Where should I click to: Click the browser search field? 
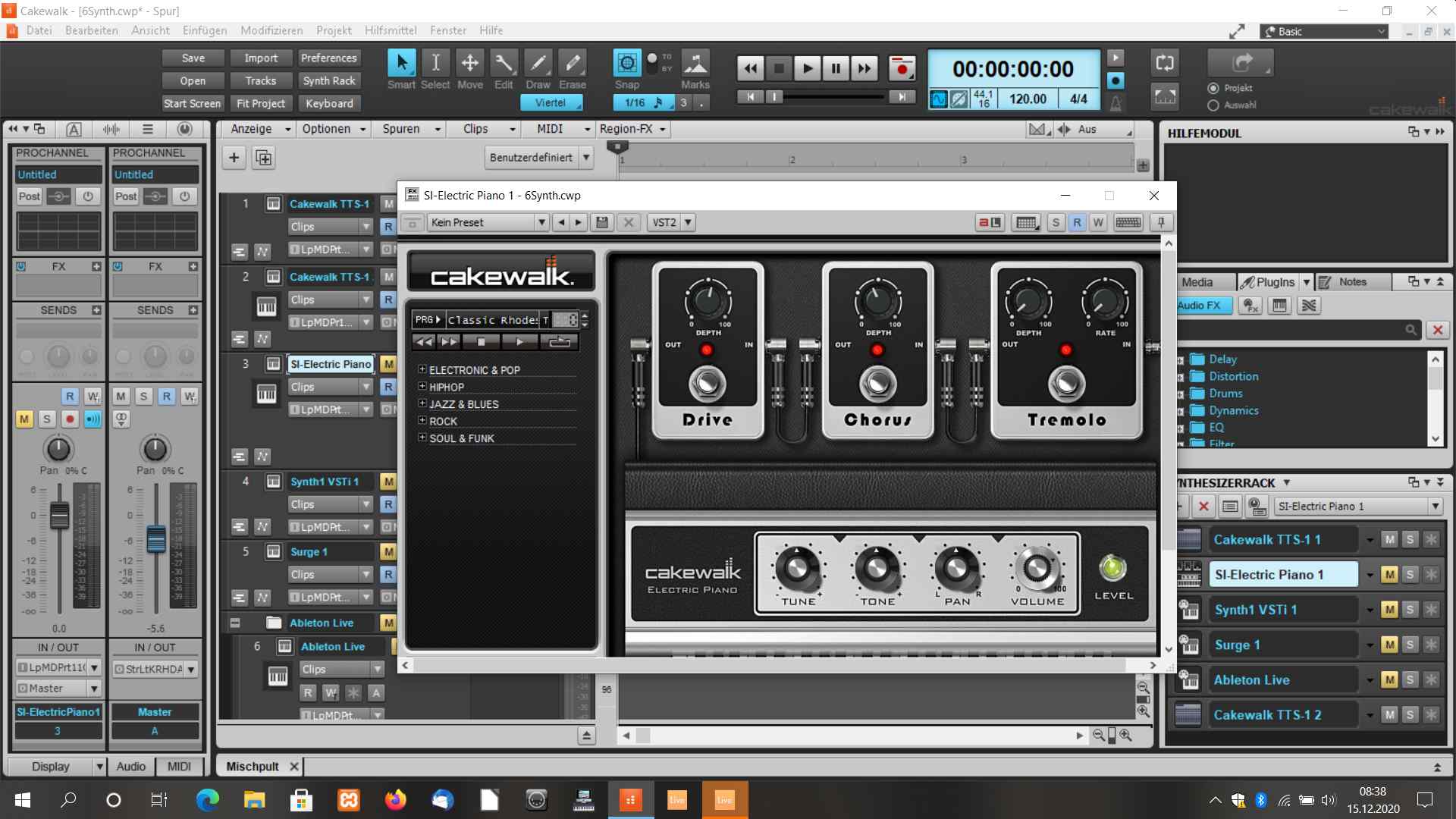[1298, 330]
